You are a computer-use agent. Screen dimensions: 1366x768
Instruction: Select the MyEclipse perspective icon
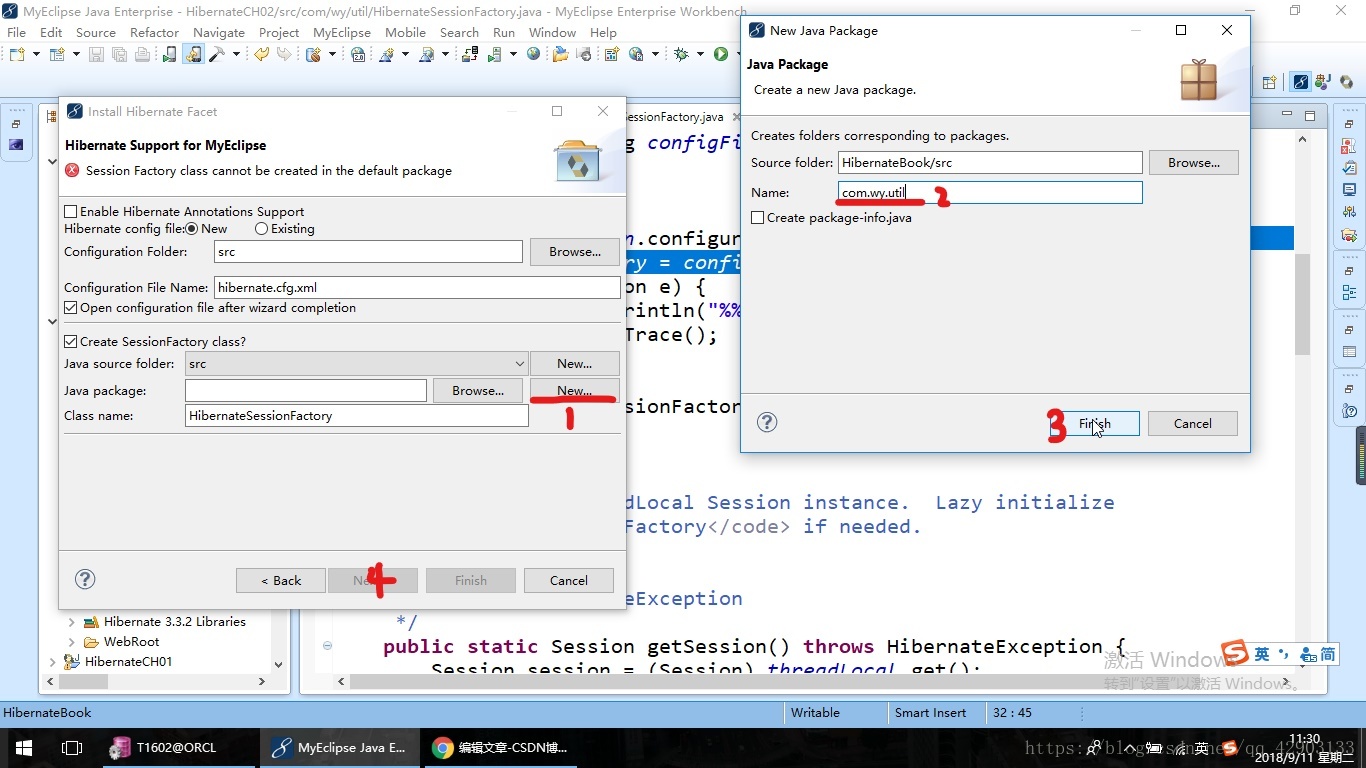tap(1300, 83)
